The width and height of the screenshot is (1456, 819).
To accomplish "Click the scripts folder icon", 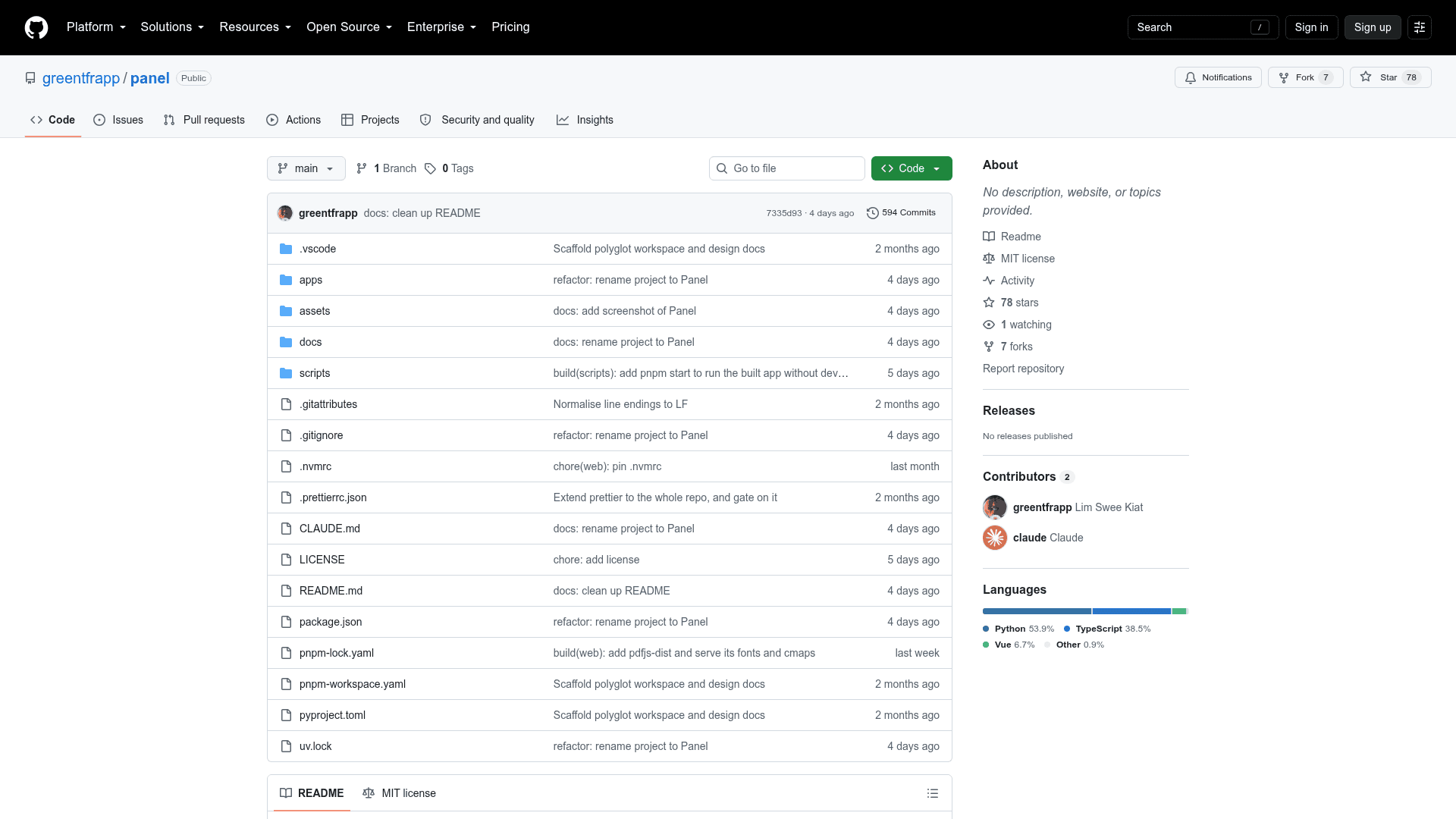I will point(286,373).
